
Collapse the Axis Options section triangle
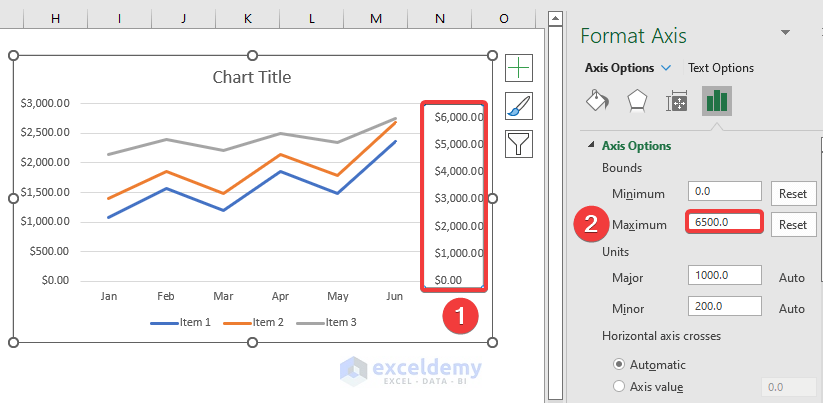[x=589, y=146]
